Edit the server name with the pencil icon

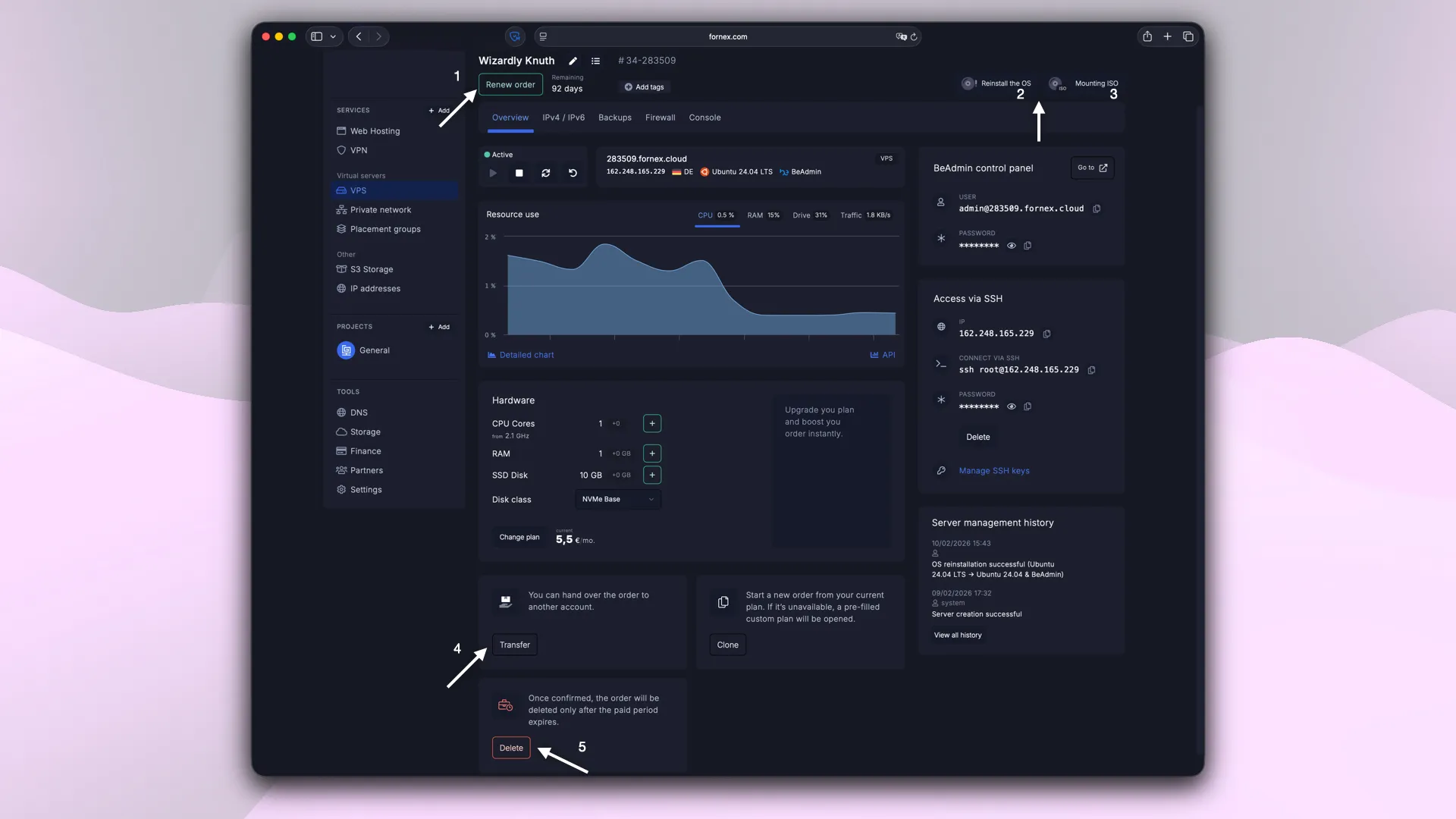(x=573, y=61)
